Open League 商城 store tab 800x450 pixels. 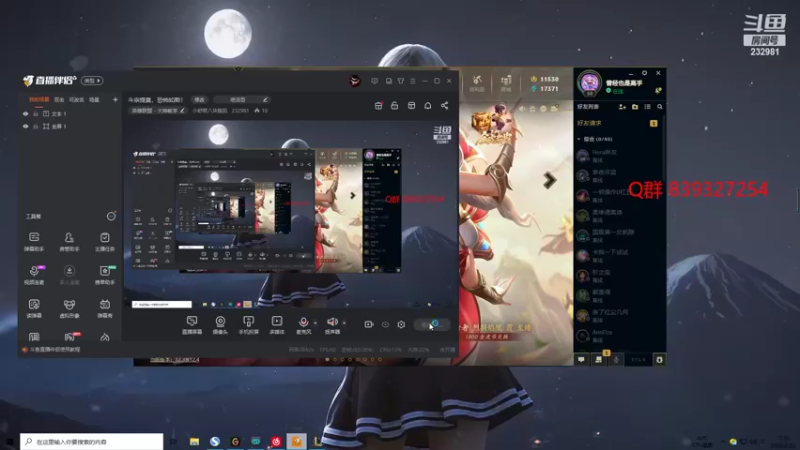506,84
